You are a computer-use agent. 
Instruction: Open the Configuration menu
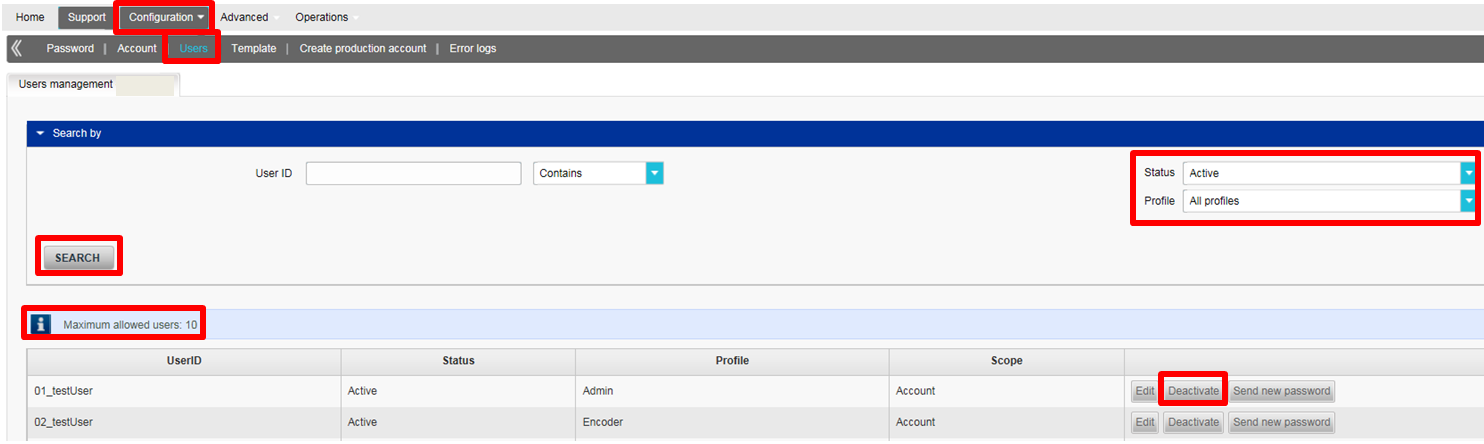tap(166, 17)
